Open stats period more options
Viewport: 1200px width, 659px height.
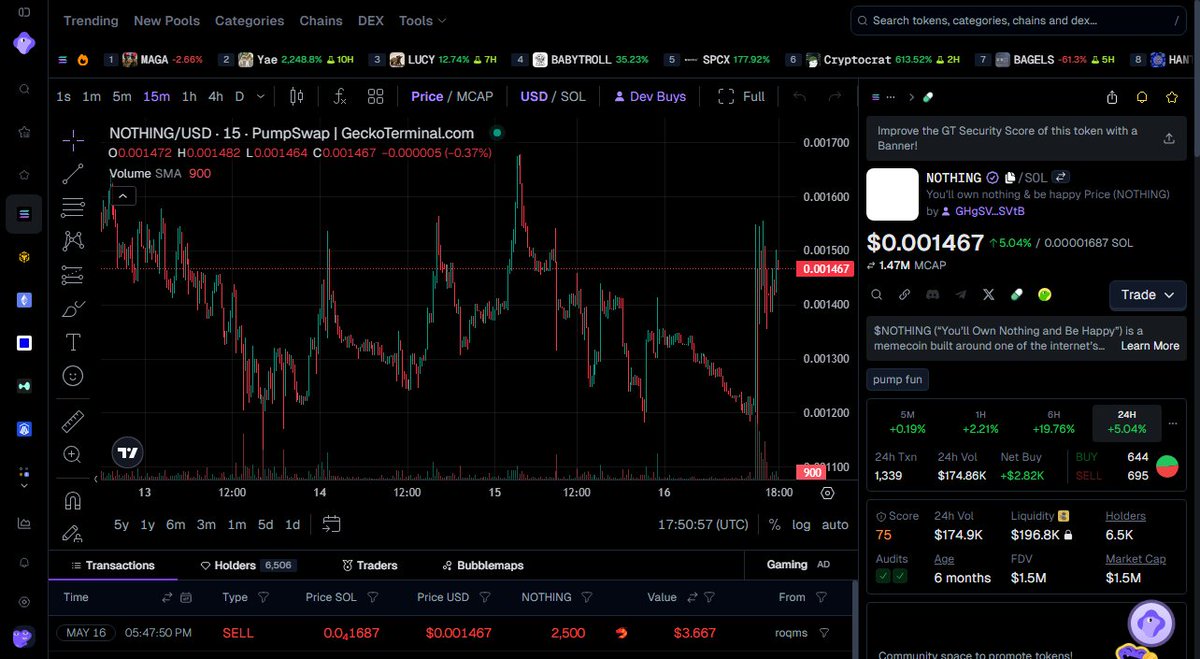1174,423
